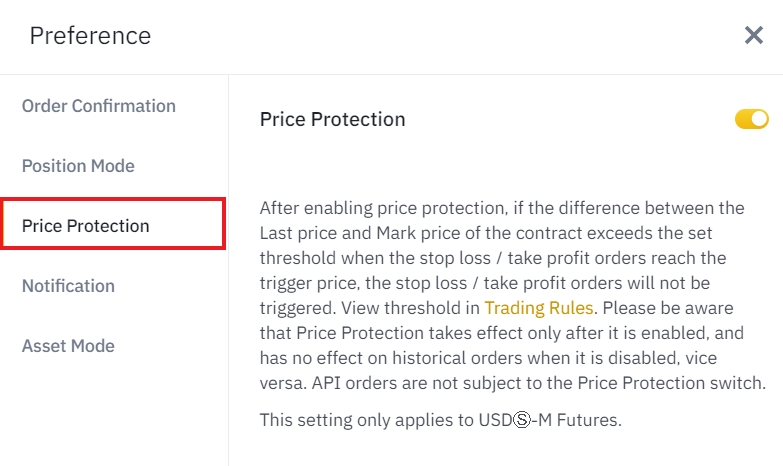
Task: View Asset Mode preferences
Action: [68, 346]
